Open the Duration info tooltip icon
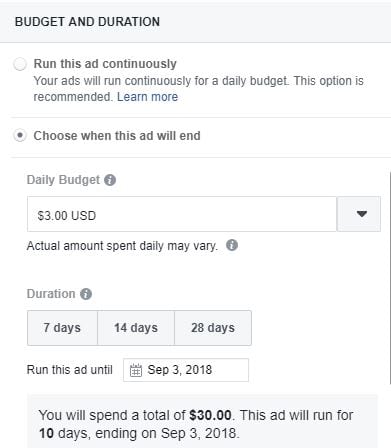This screenshot has width=391, height=448. click(x=86, y=294)
